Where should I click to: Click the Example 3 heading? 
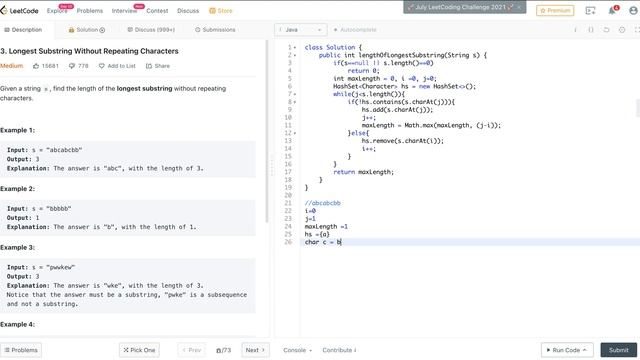pos(18,247)
